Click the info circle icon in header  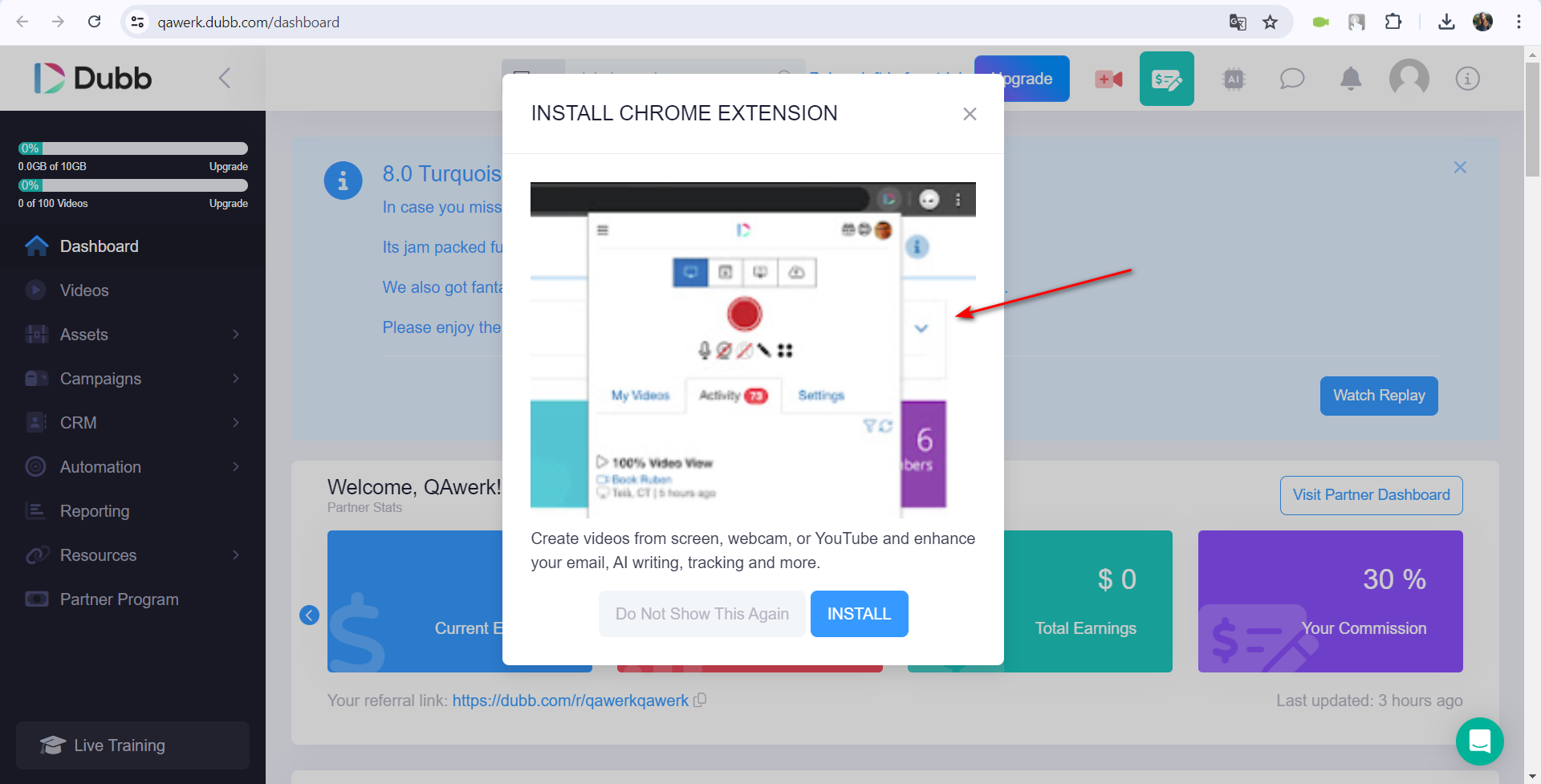[x=1467, y=79]
